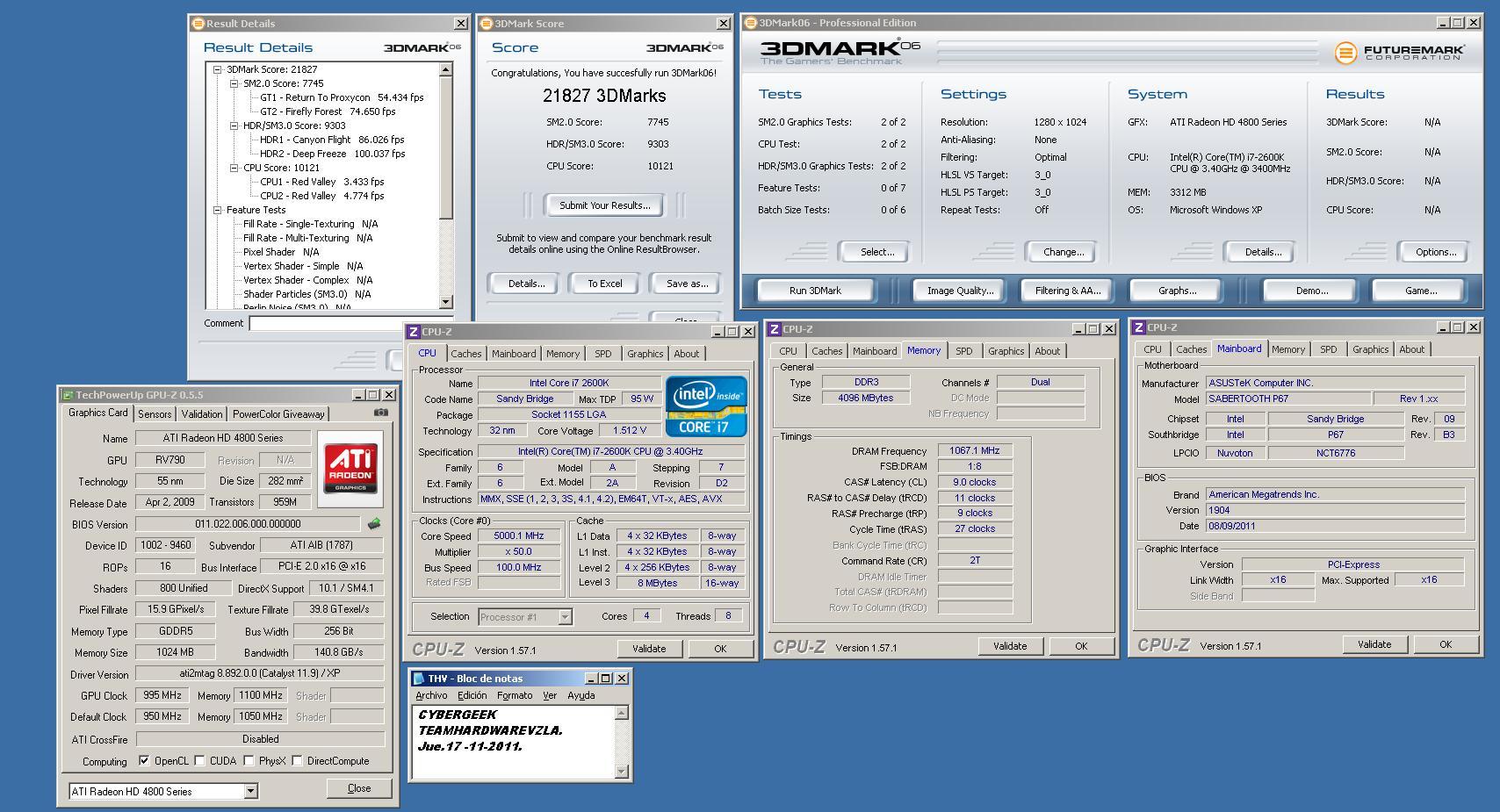This screenshot has height=812, width=1500.
Task: Click the GPU-Z title bar icon
Action: [x=67, y=395]
